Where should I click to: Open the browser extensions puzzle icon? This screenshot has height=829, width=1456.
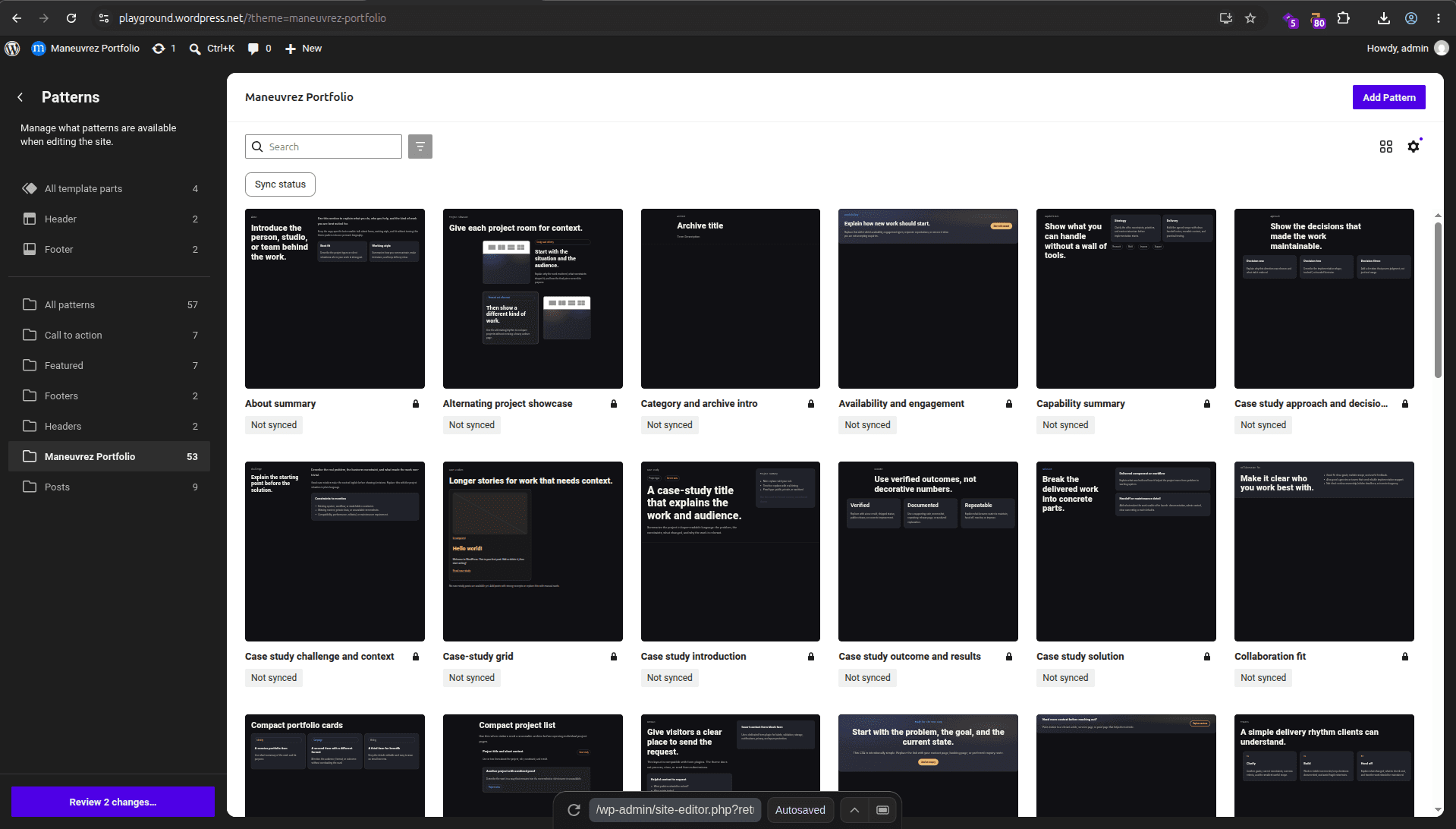[1344, 18]
